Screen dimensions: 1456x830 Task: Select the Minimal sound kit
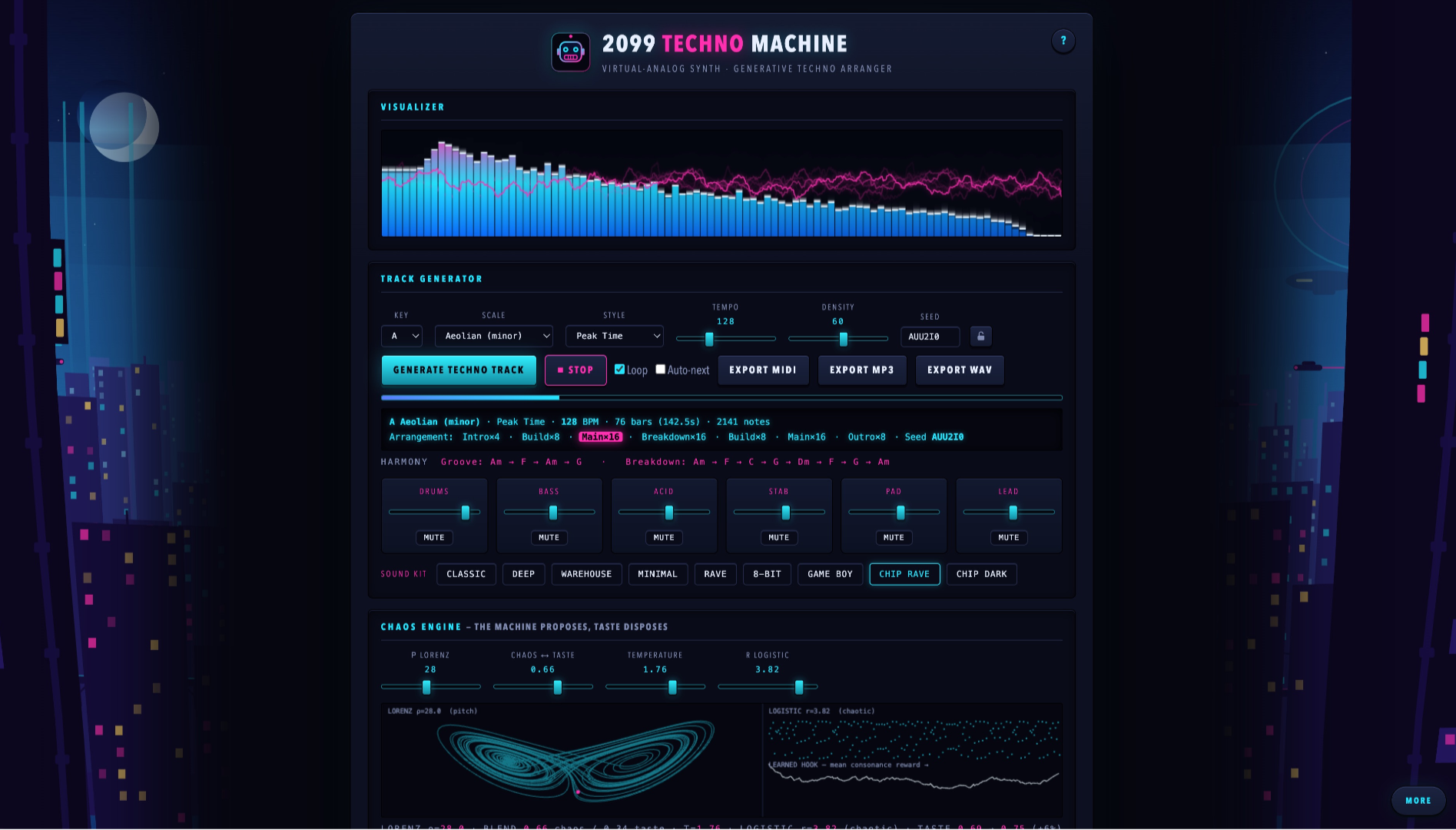click(658, 574)
